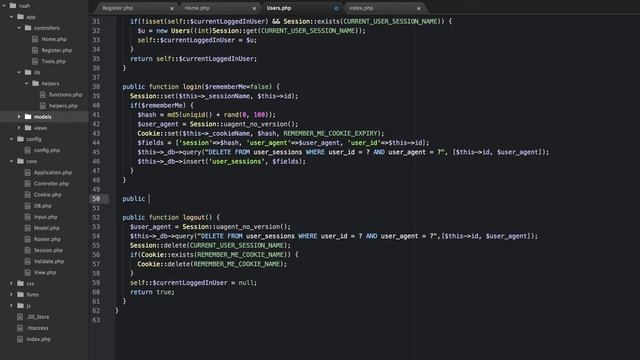Click the config.php file icon

pos(28,150)
